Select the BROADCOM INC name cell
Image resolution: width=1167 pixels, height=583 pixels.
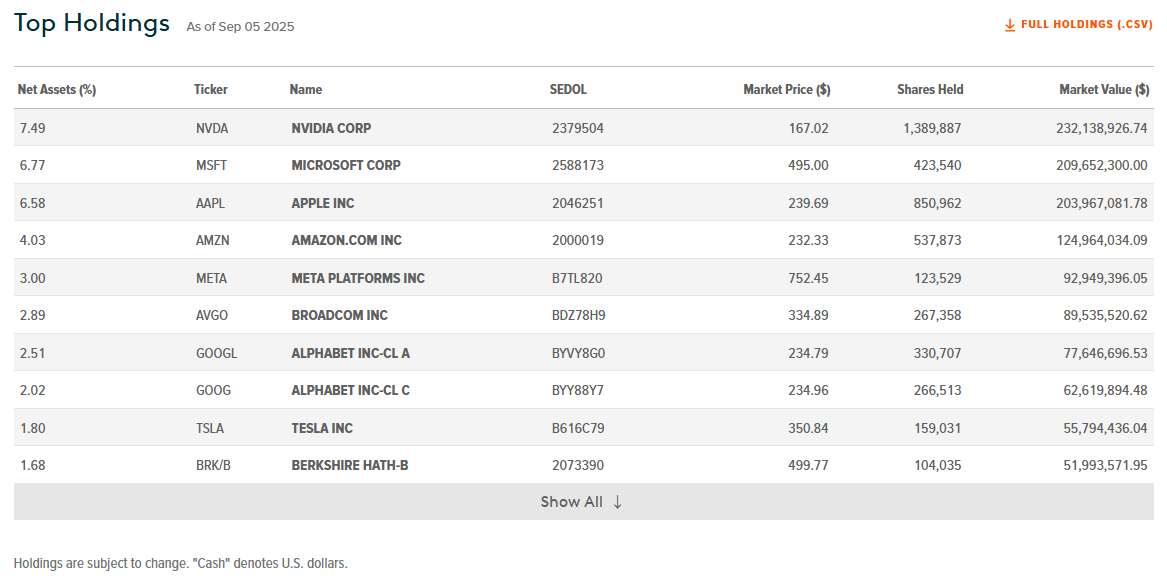(339, 316)
